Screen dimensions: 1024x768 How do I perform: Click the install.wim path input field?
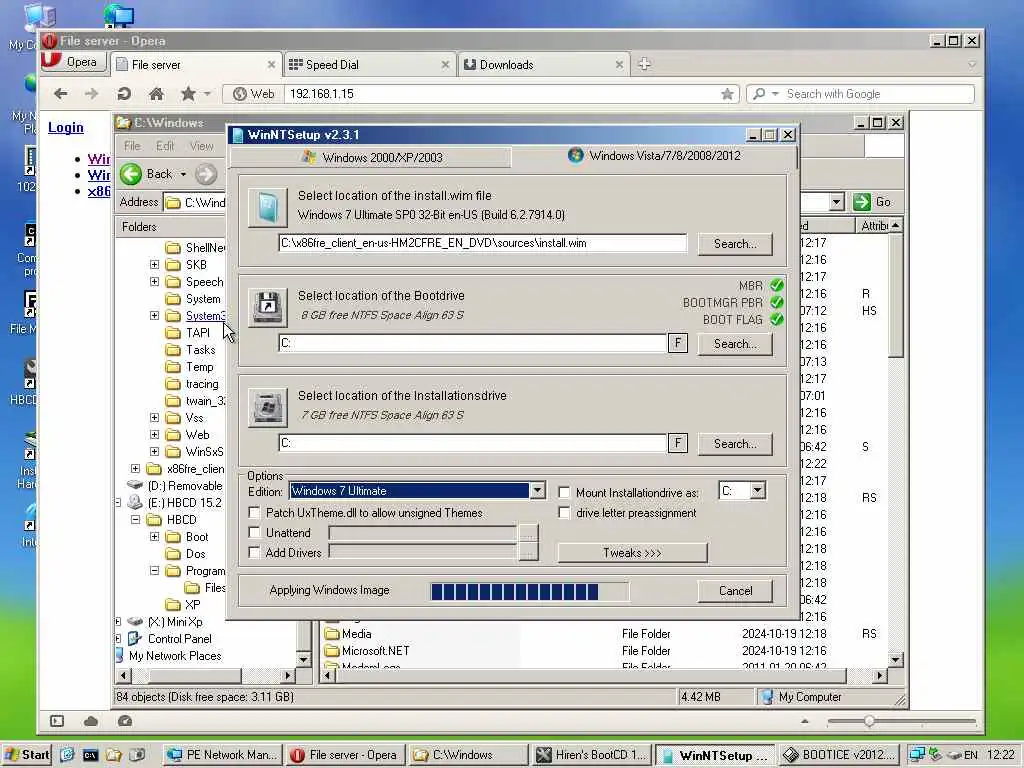pyautogui.click(x=483, y=243)
